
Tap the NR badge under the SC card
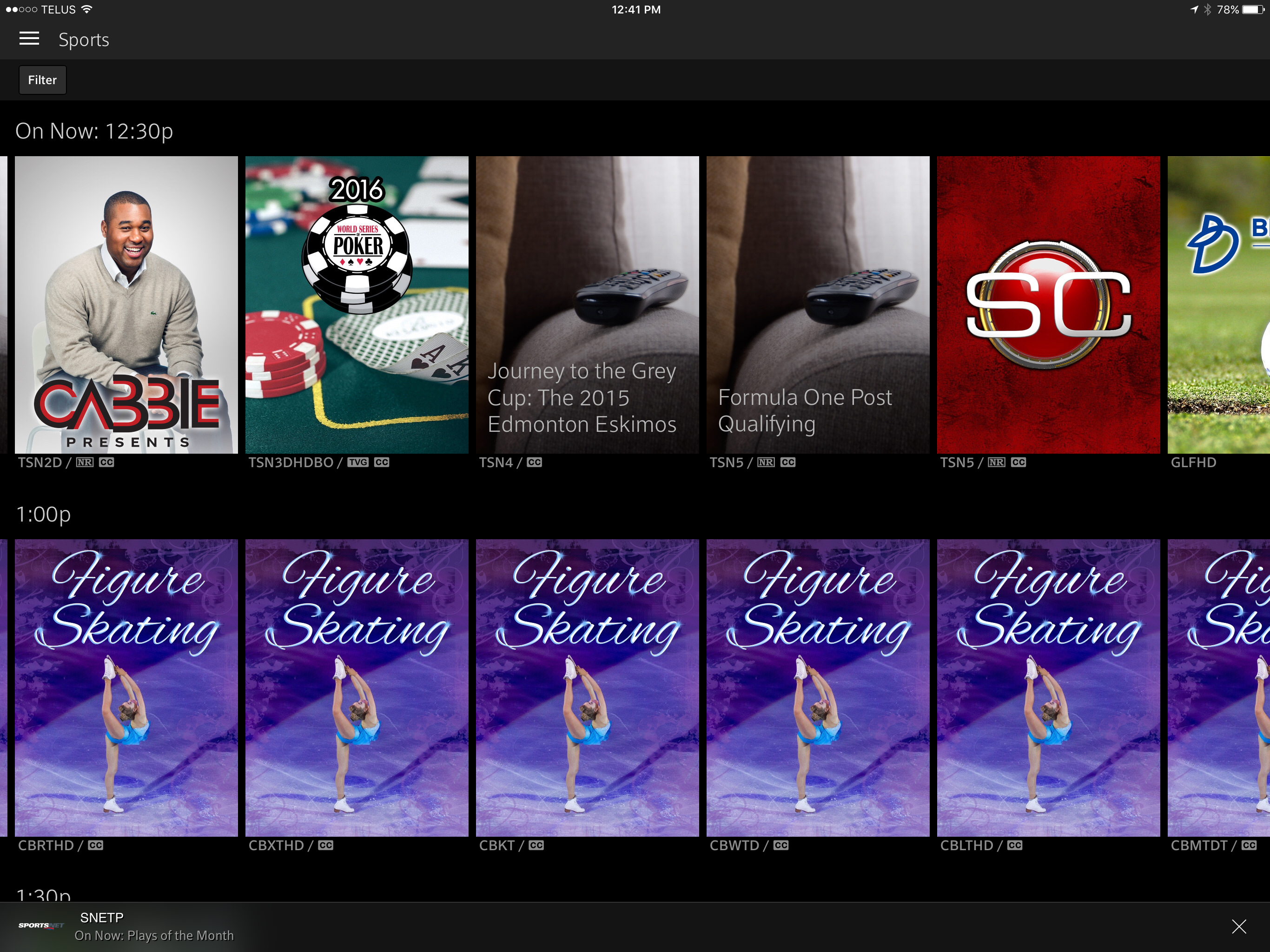coord(997,462)
